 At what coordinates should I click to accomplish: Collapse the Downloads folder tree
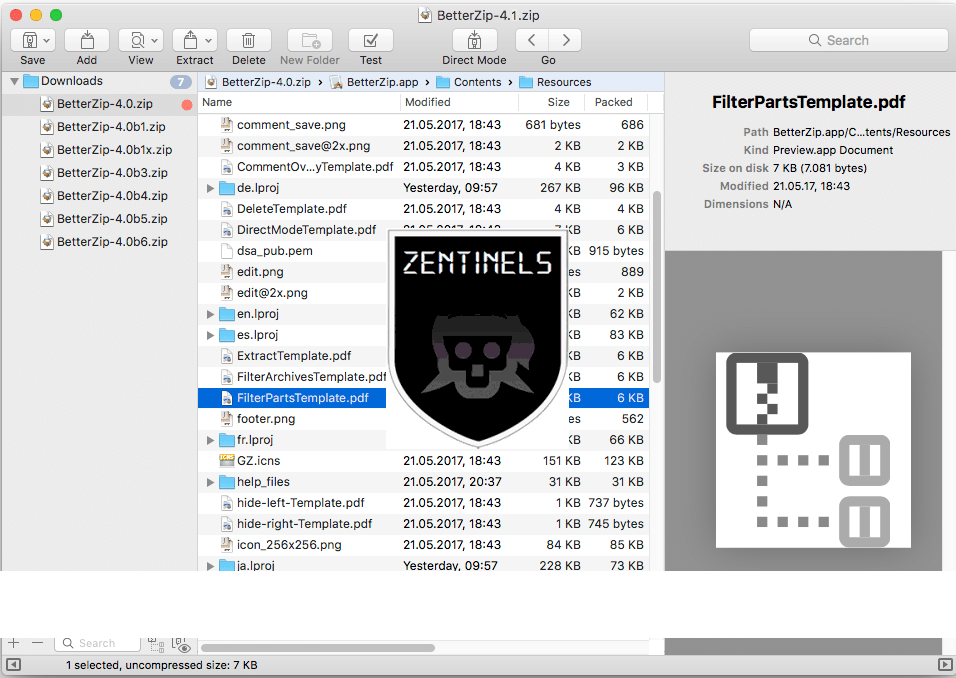[14, 81]
